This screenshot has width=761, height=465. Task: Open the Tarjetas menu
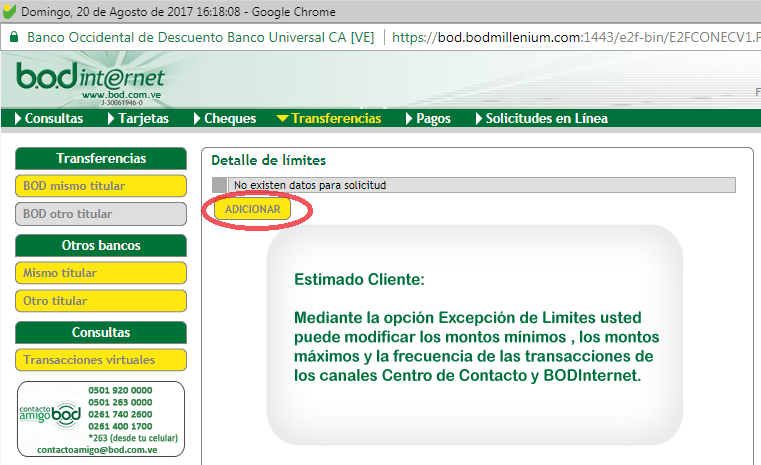pos(143,118)
